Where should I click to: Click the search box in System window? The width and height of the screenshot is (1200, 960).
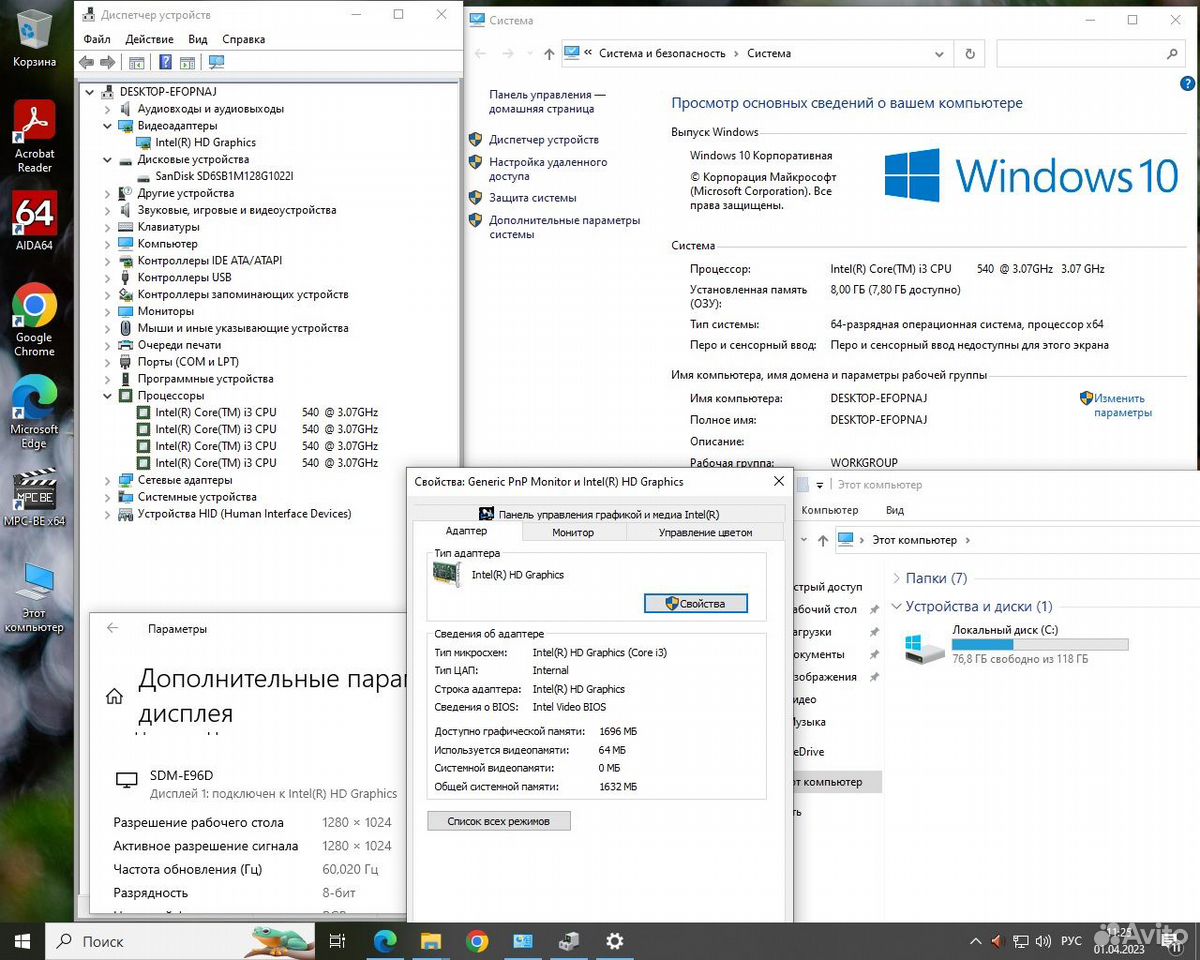click(x=1092, y=53)
